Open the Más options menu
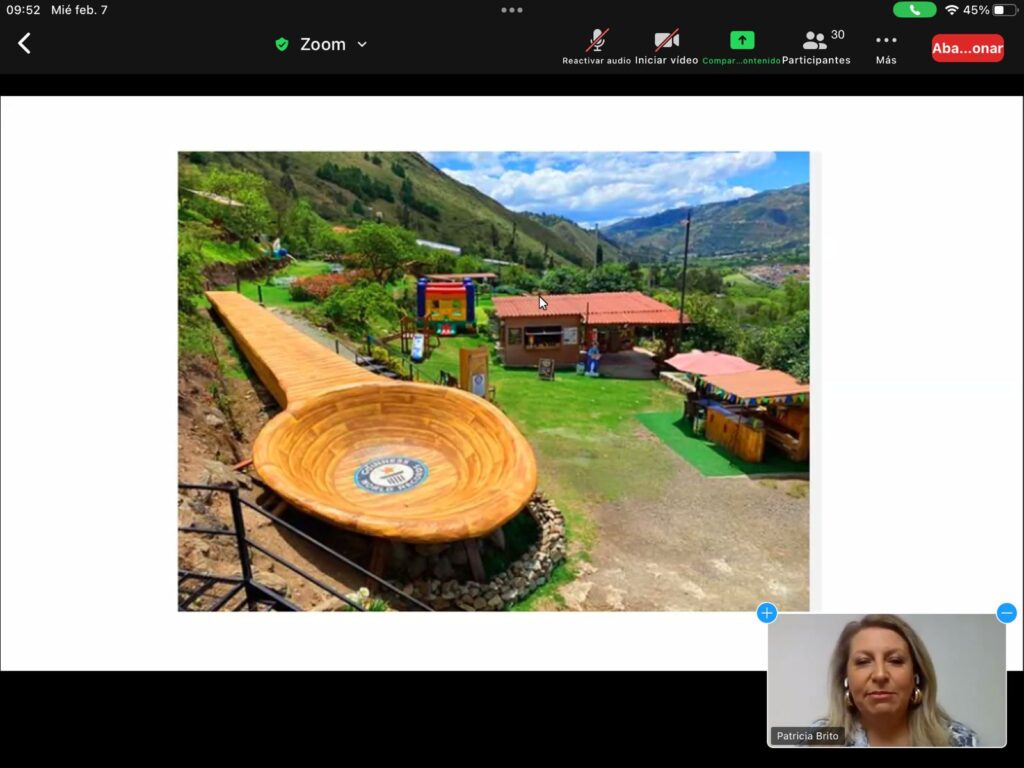 click(x=886, y=46)
